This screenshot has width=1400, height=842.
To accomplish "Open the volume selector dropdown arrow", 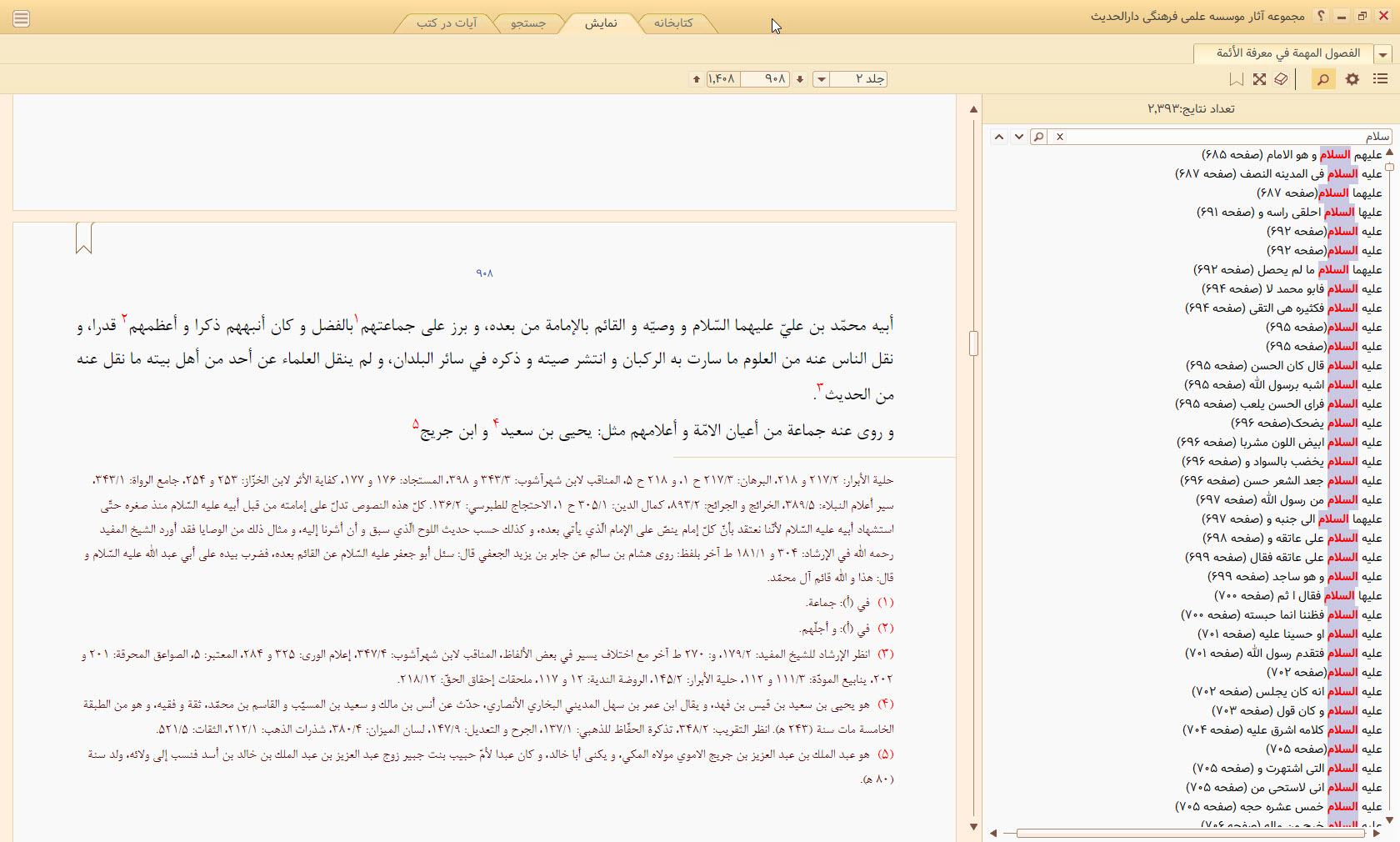I will (821, 79).
